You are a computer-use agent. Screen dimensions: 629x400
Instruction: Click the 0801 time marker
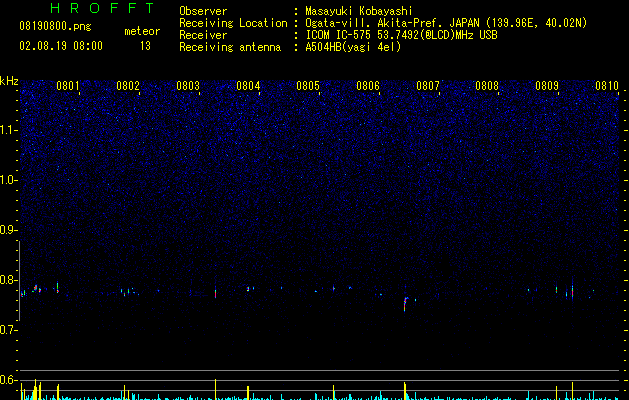click(68, 86)
